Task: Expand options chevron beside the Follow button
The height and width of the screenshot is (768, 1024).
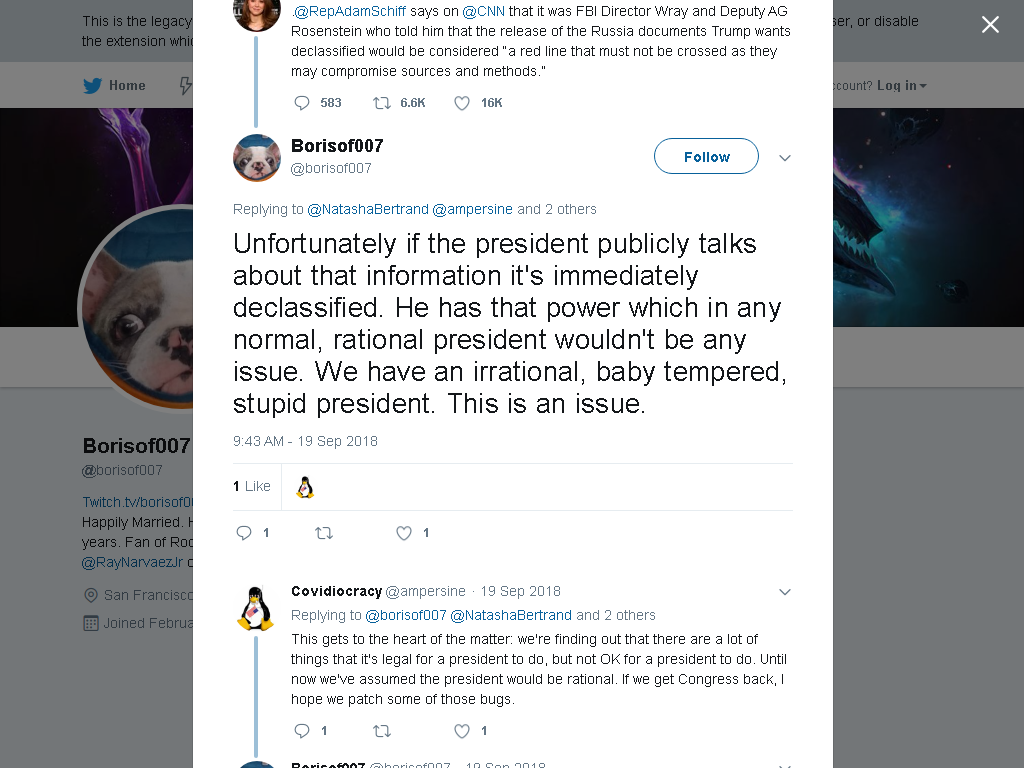Action: click(x=785, y=157)
